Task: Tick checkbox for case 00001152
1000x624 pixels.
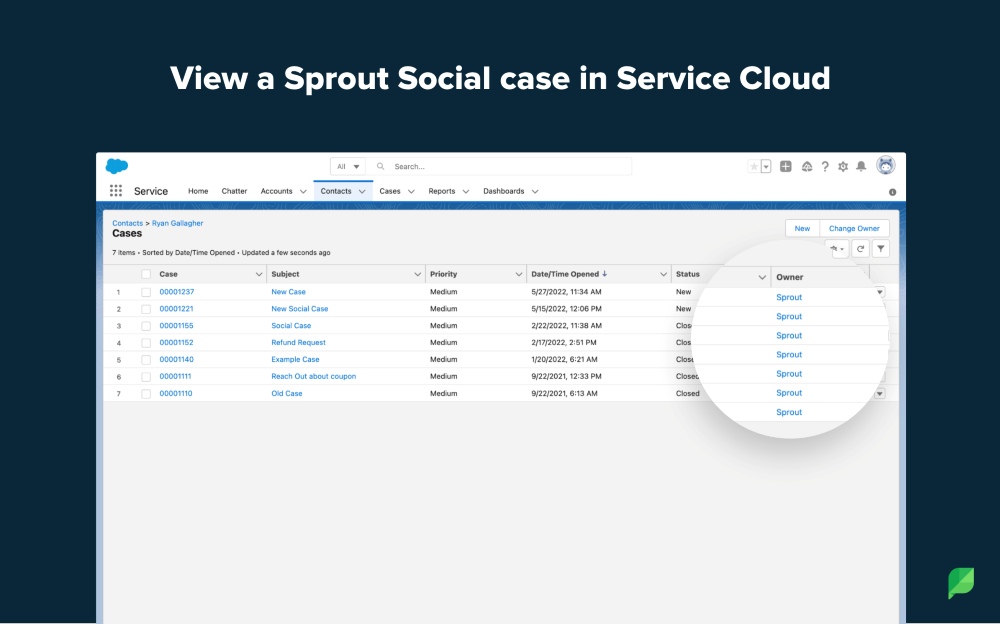Action: coord(146,343)
